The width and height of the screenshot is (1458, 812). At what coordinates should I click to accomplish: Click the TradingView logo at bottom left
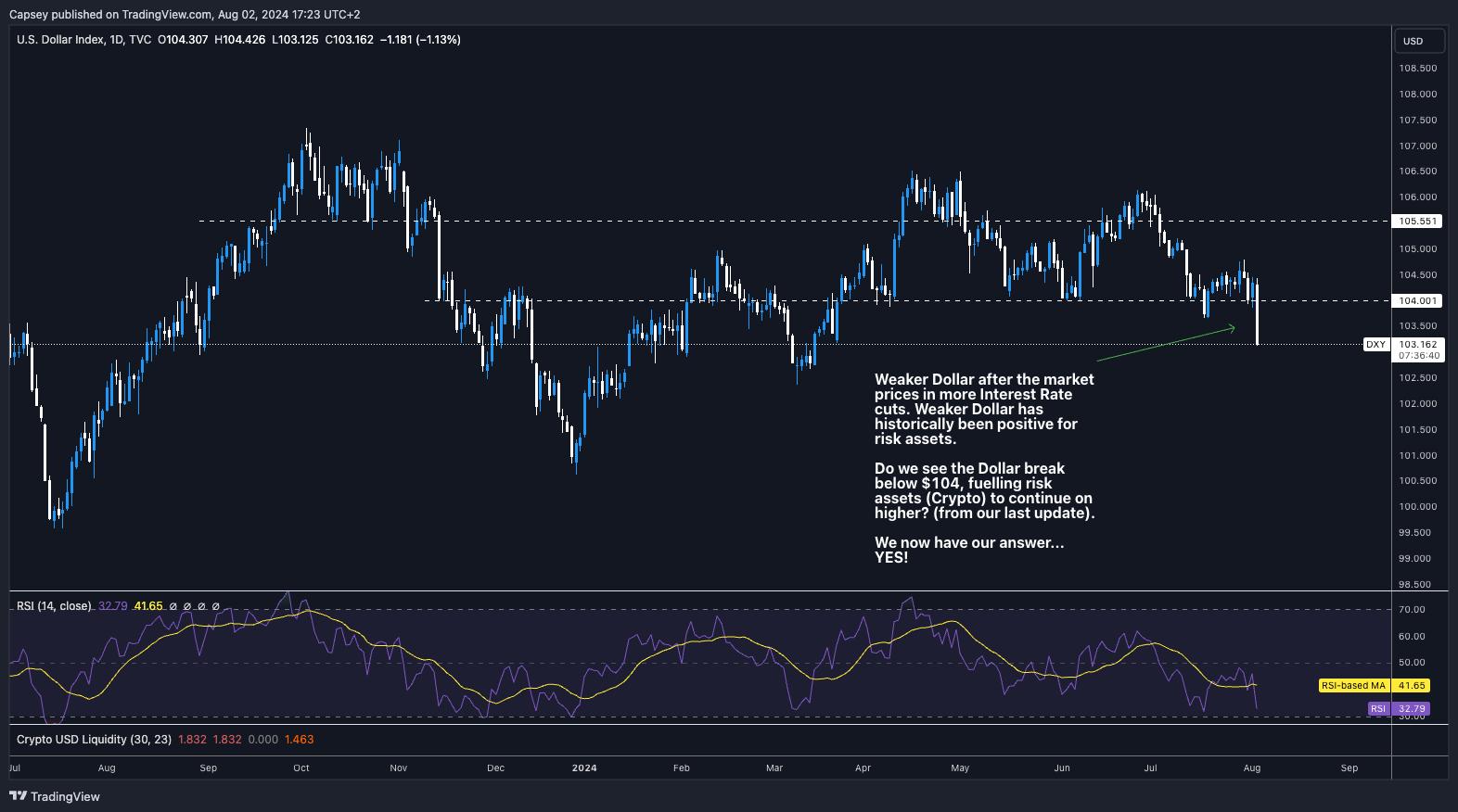point(55,796)
